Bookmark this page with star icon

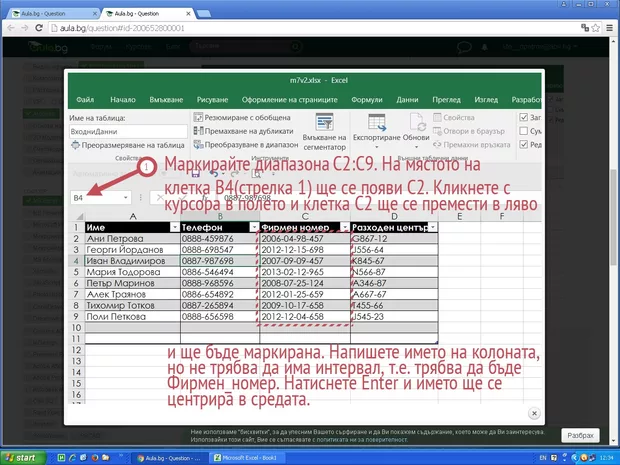point(595,28)
